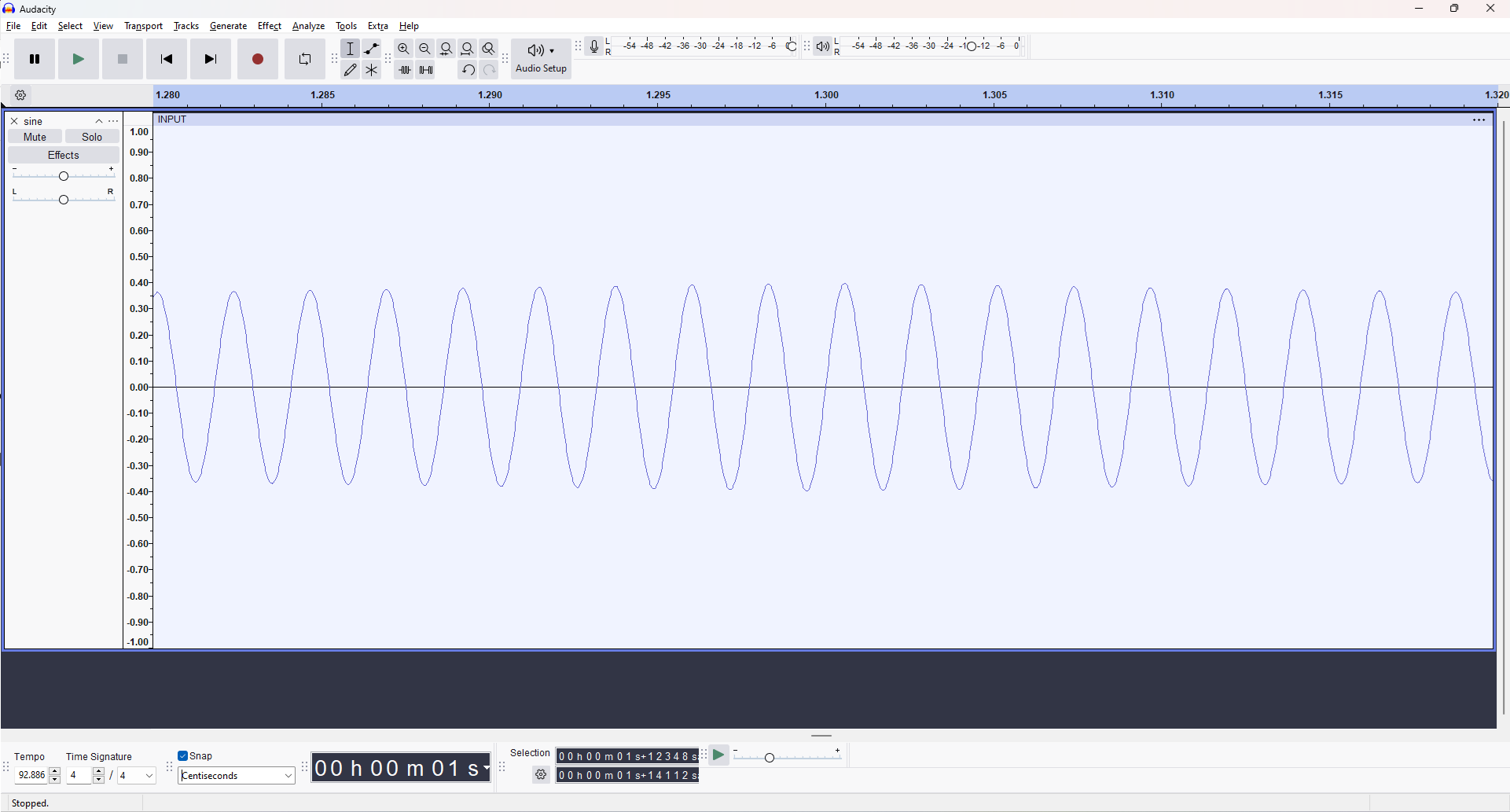1510x812 pixels.
Task: Collapse the sine track
Action: pyautogui.click(x=98, y=120)
